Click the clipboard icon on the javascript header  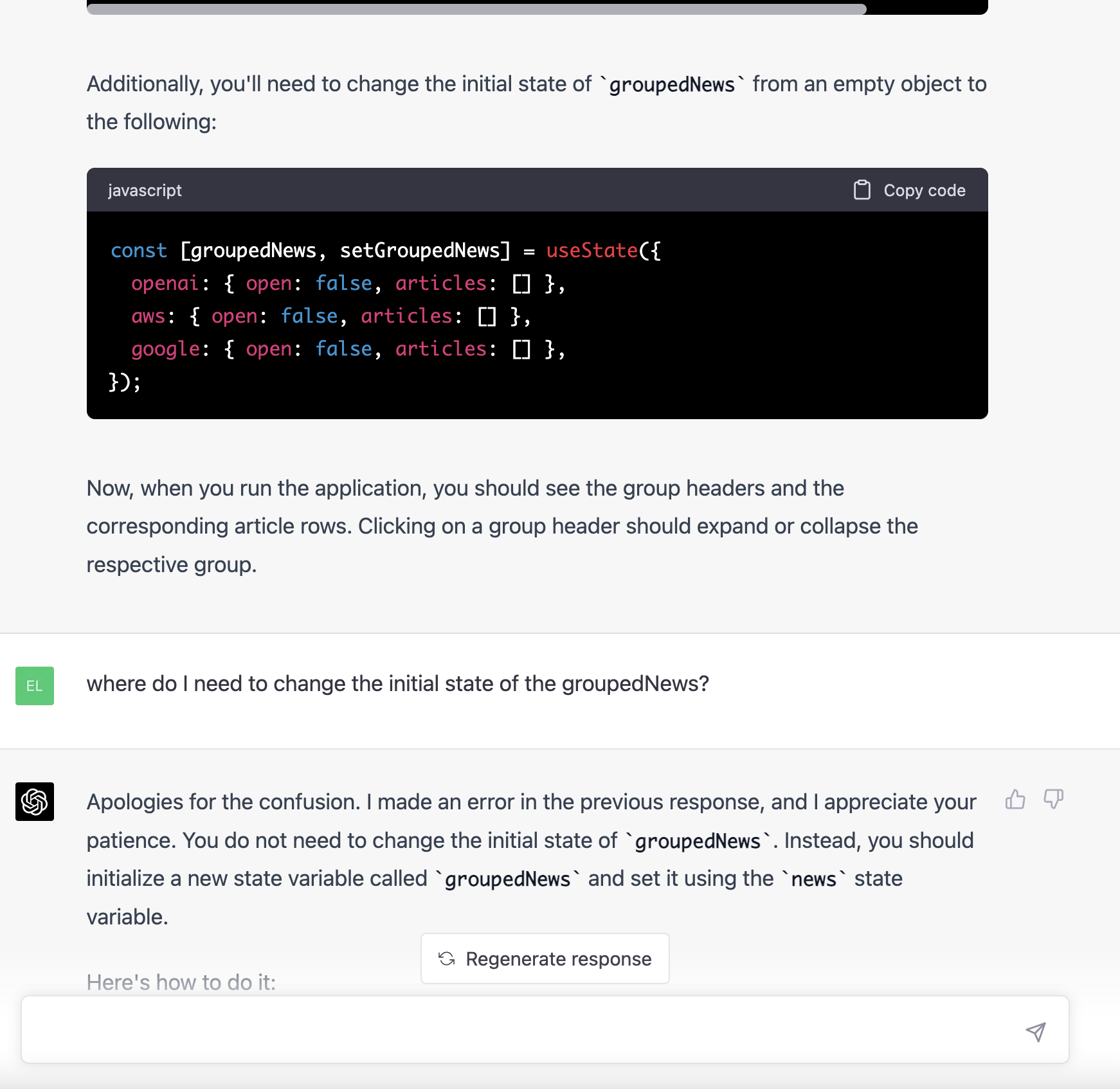coord(862,190)
